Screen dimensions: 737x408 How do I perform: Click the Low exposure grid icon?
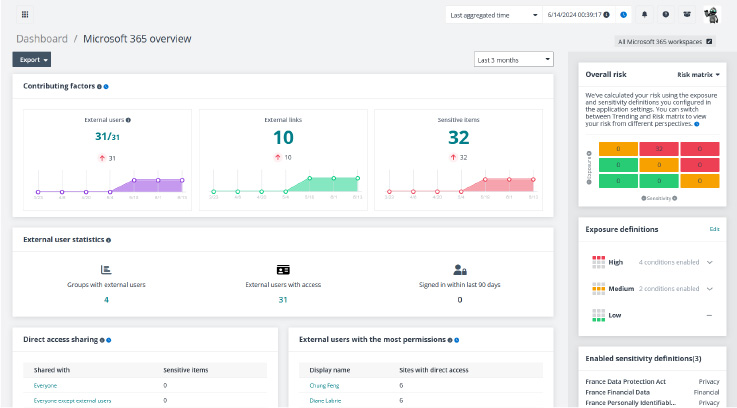pos(598,315)
